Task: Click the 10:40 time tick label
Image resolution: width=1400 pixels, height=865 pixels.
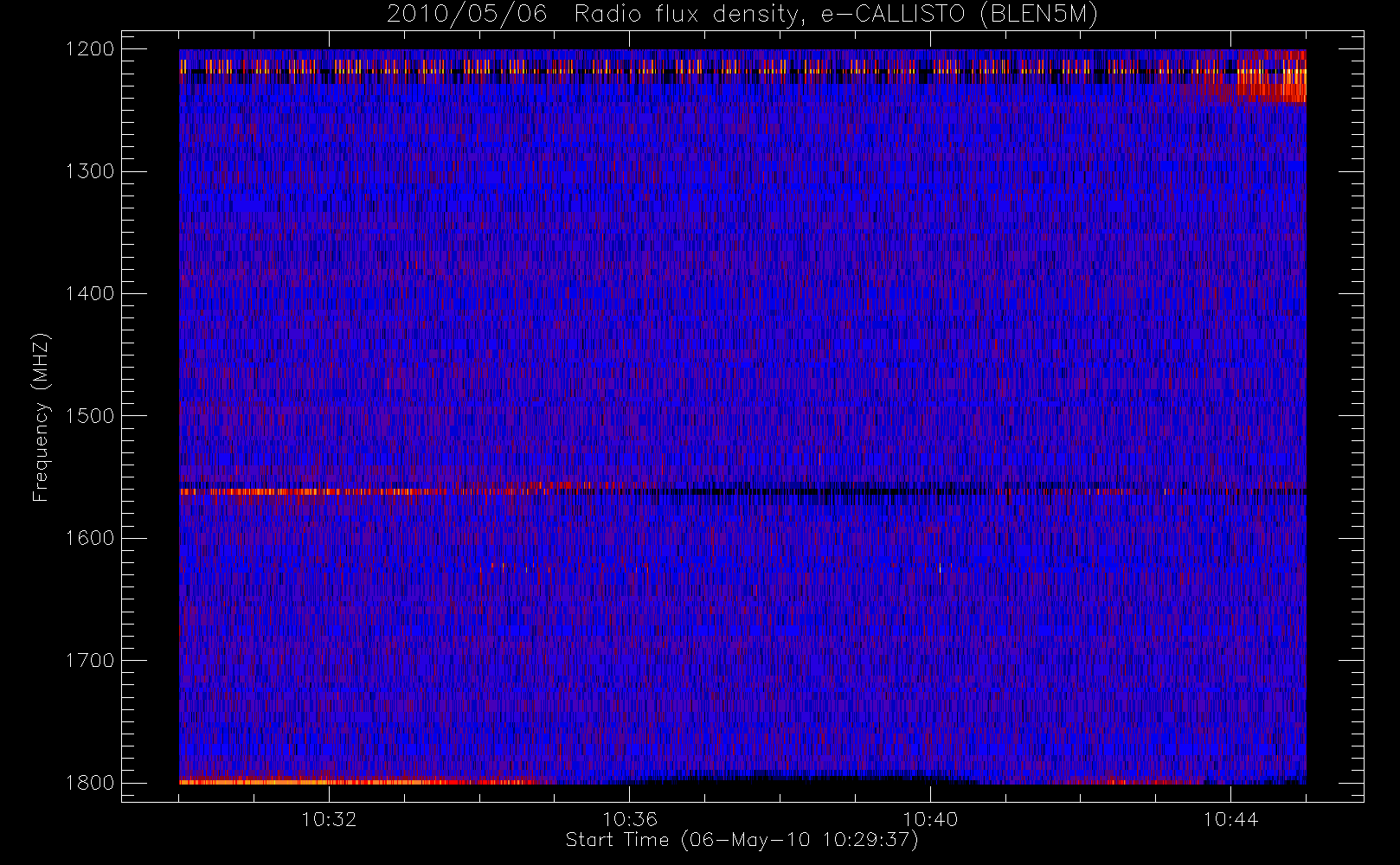Action: pos(930,819)
